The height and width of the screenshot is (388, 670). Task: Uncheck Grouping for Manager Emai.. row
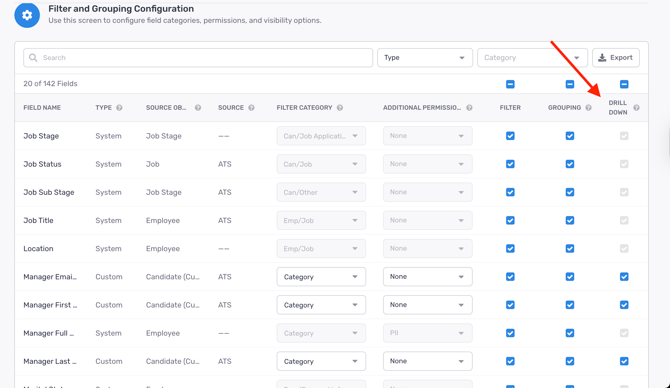(570, 277)
